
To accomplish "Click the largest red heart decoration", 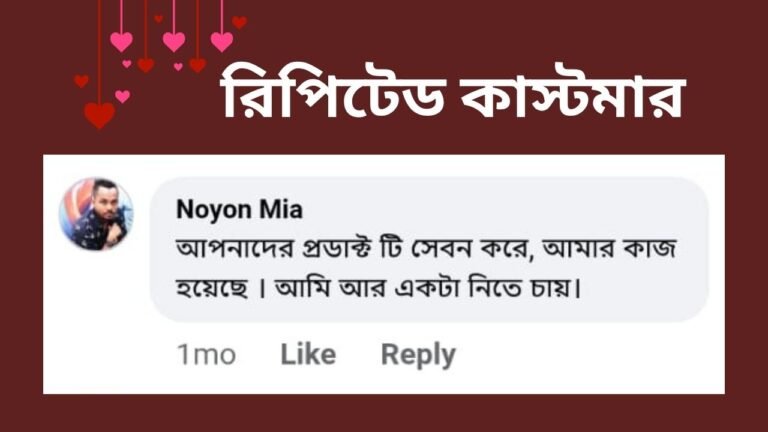I will pos(99,116).
